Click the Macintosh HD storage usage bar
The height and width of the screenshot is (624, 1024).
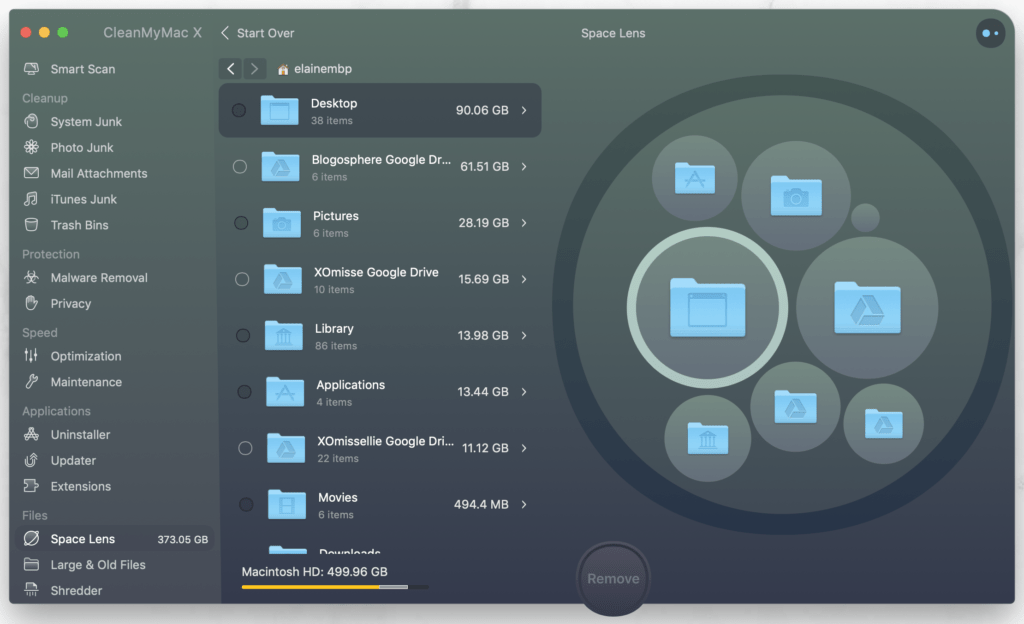pos(335,587)
